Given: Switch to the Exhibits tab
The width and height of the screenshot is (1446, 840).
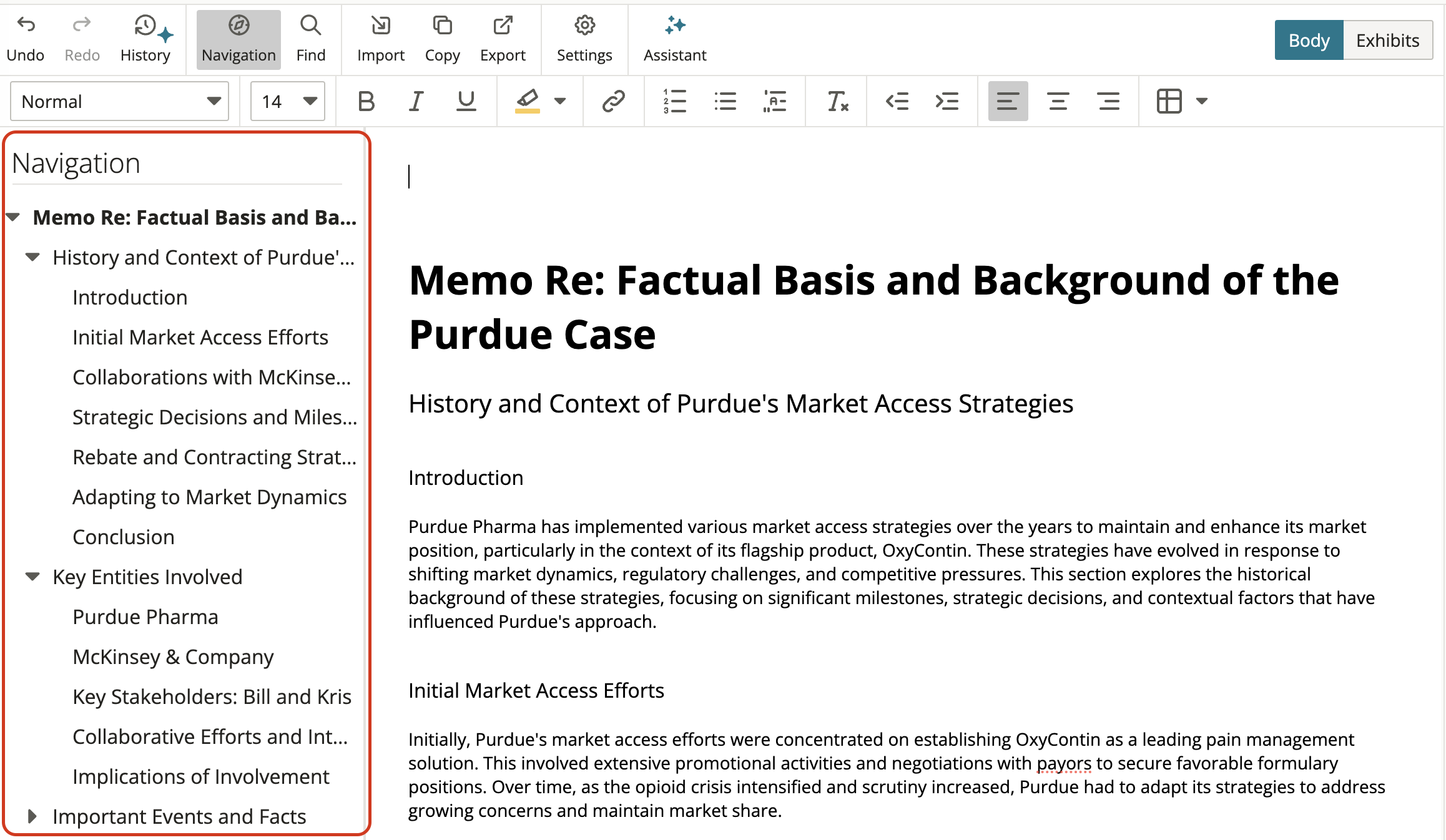Looking at the screenshot, I should click(x=1387, y=40).
